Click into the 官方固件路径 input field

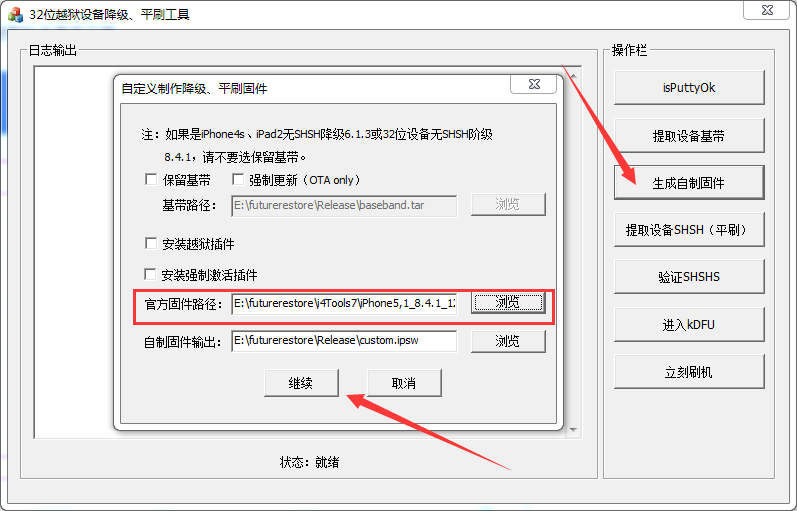pyautogui.click(x=344, y=304)
